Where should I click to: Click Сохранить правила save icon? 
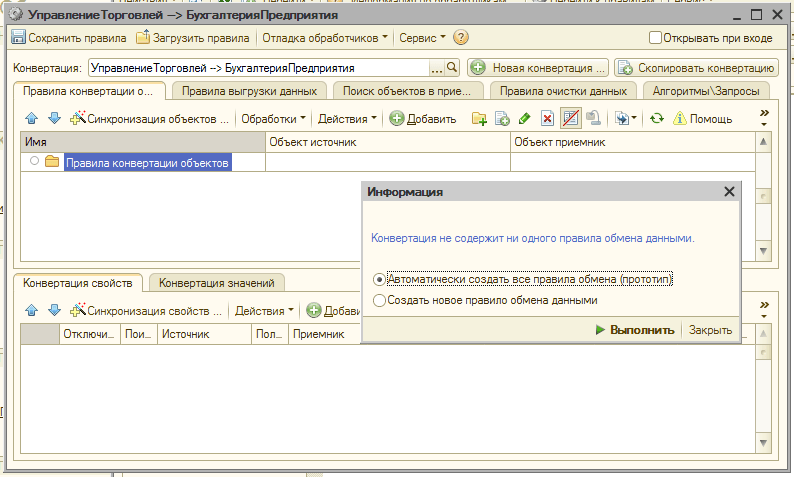19,37
